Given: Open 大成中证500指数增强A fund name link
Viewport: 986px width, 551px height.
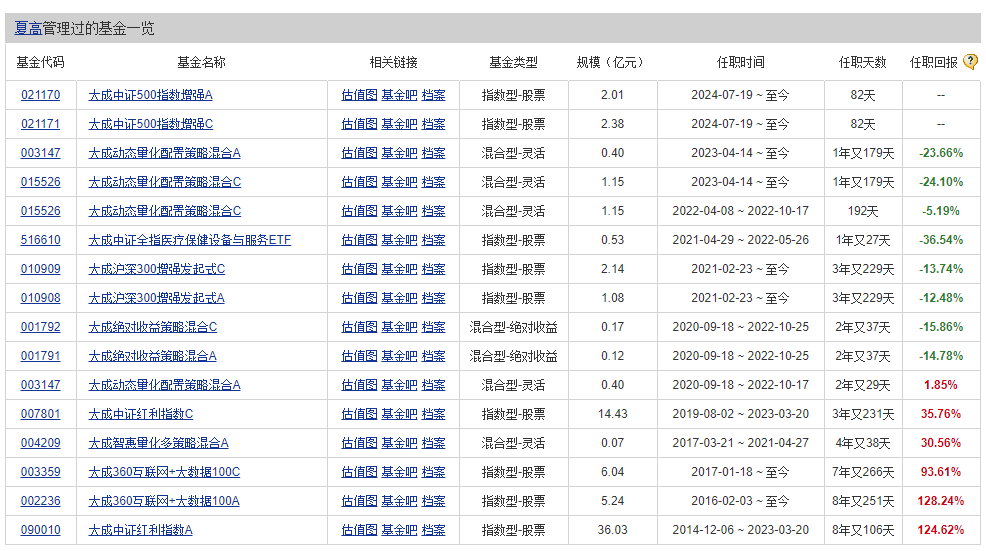Looking at the screenshot, I should pyautogui.click(x=150, y=95).
